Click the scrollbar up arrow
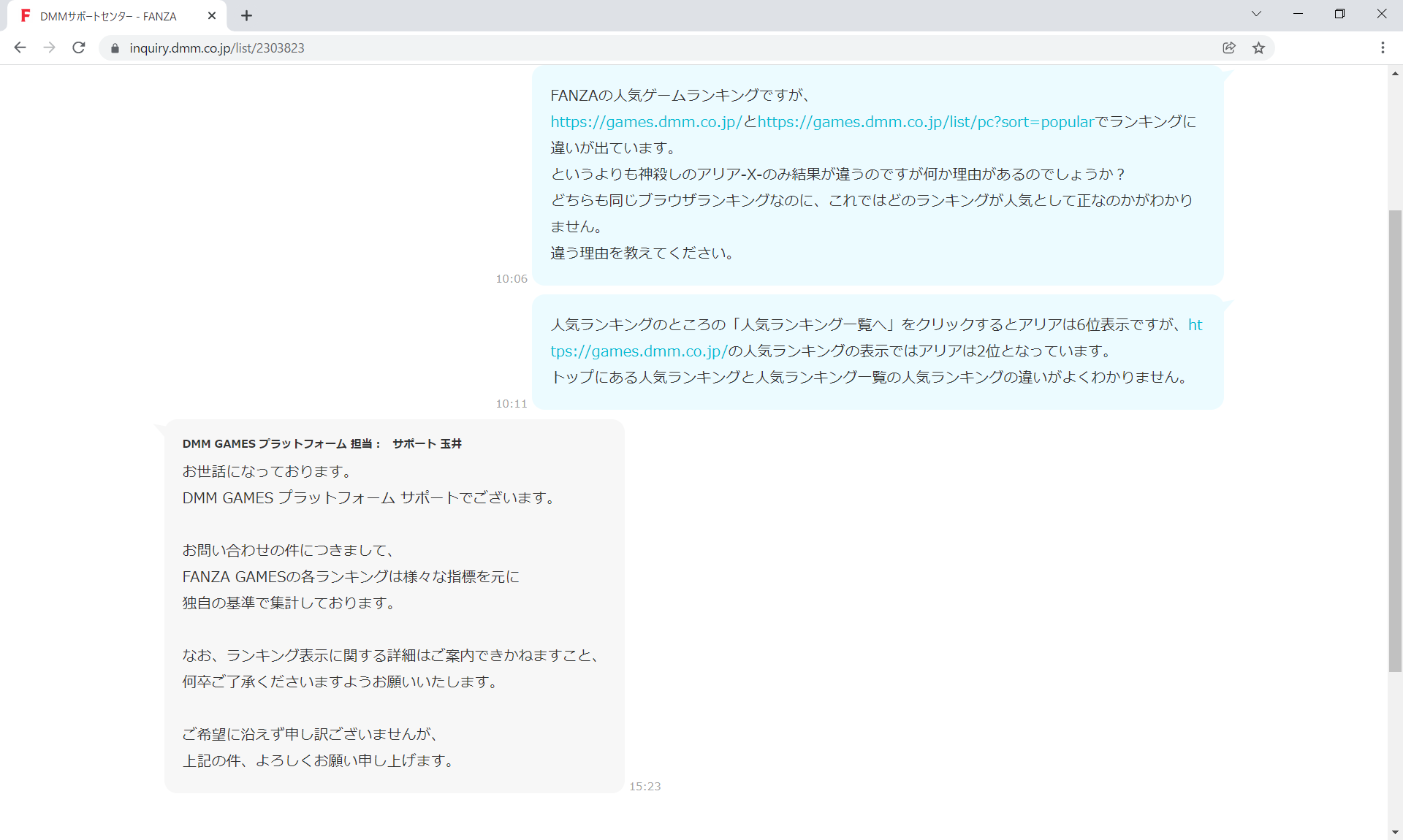Screen dimensions: 1403x840 (1395, 74)
